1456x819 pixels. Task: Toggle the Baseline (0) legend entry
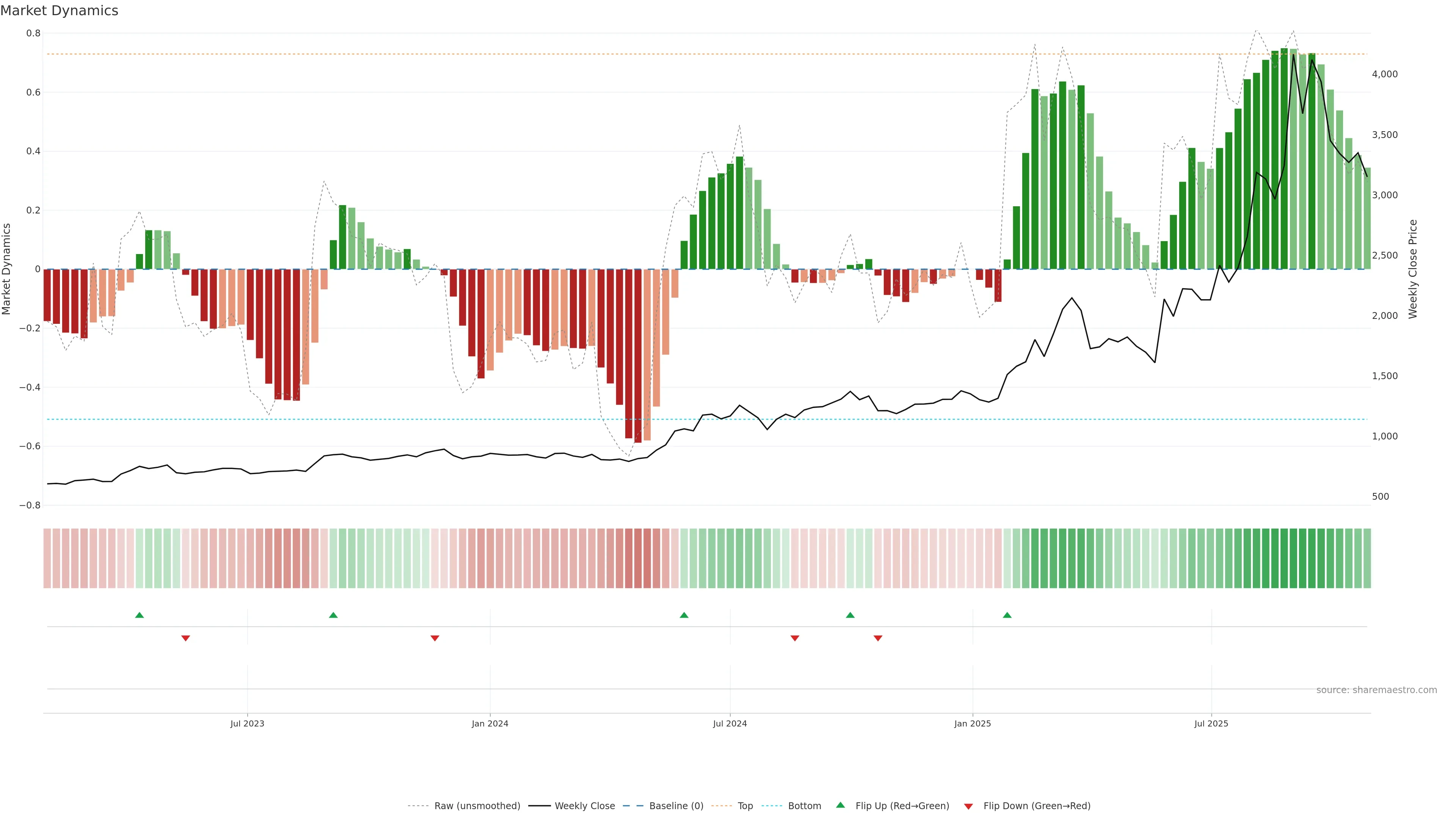click(676, 806)
